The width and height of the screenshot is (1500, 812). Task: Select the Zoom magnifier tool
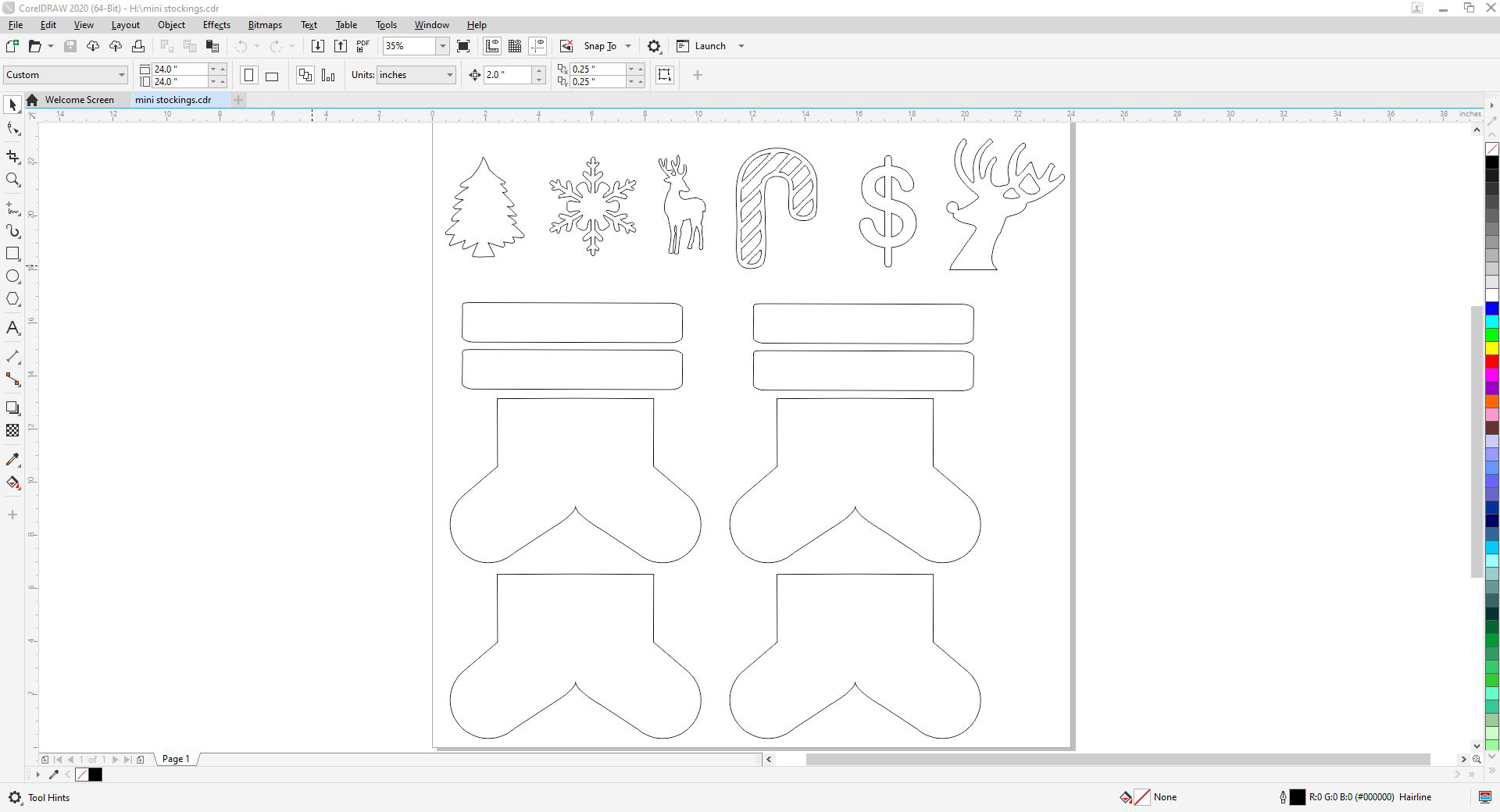(x=12, y=180)
